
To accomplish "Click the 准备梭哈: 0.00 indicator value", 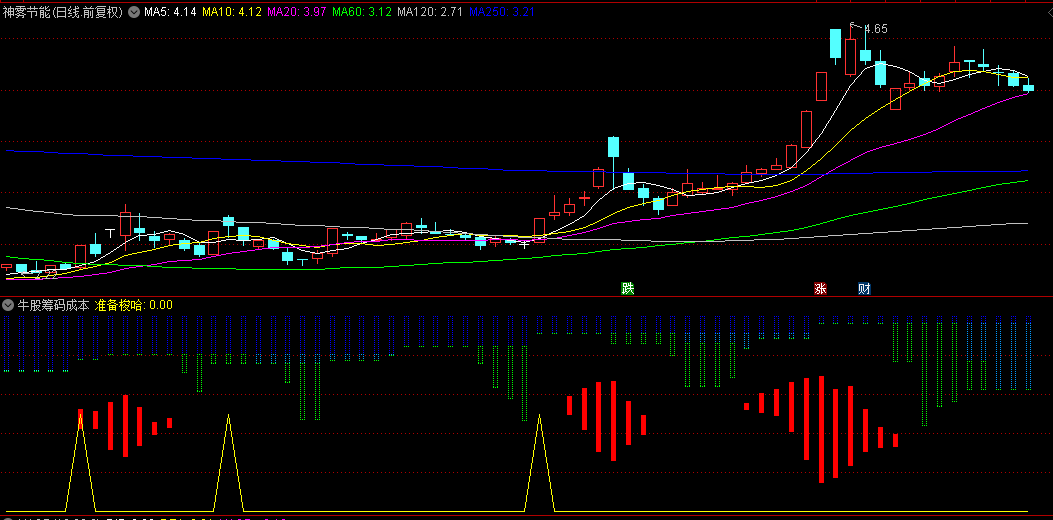I will coord(134,304).
